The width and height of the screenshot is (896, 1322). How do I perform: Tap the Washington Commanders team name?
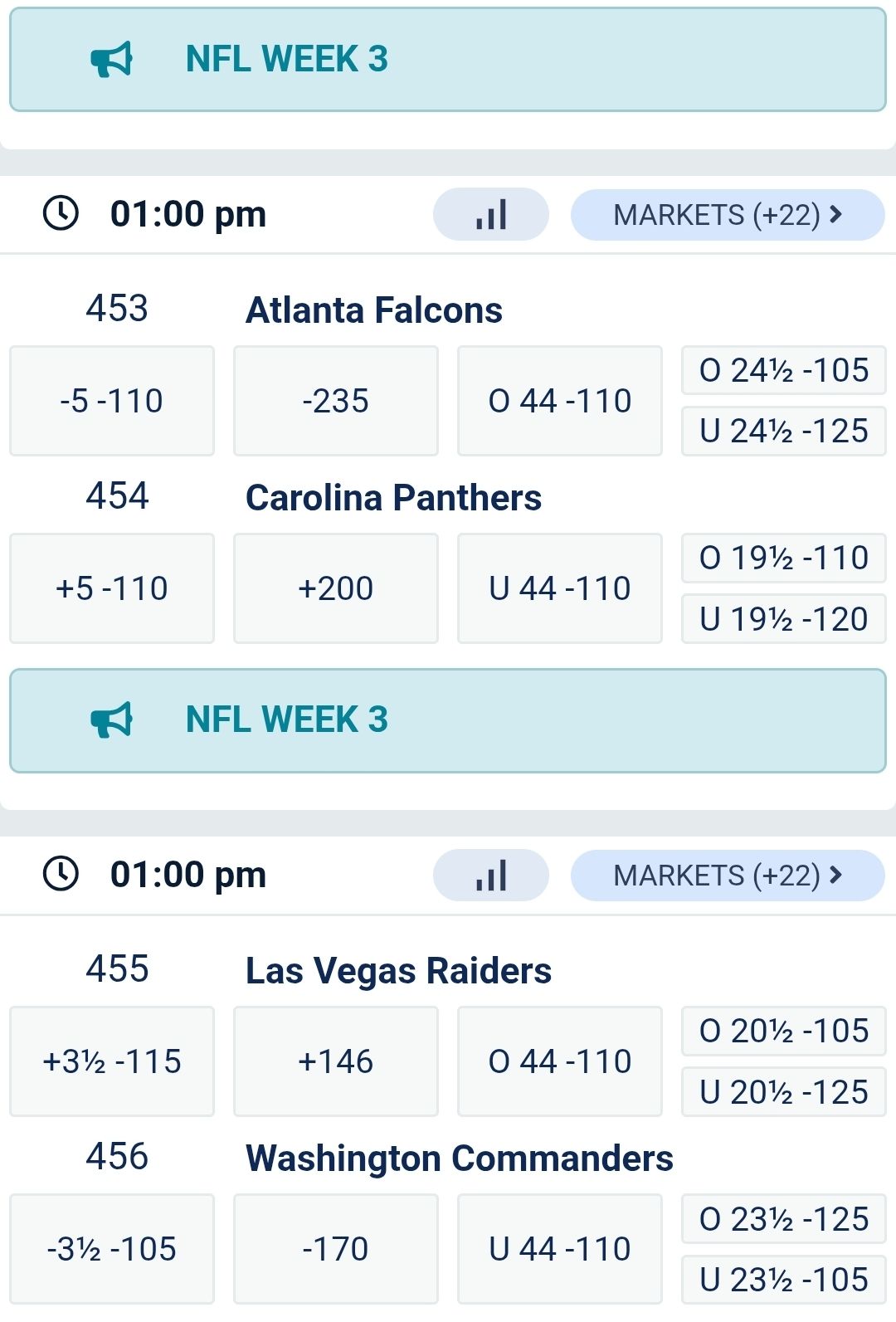[x=459, y=1159]
